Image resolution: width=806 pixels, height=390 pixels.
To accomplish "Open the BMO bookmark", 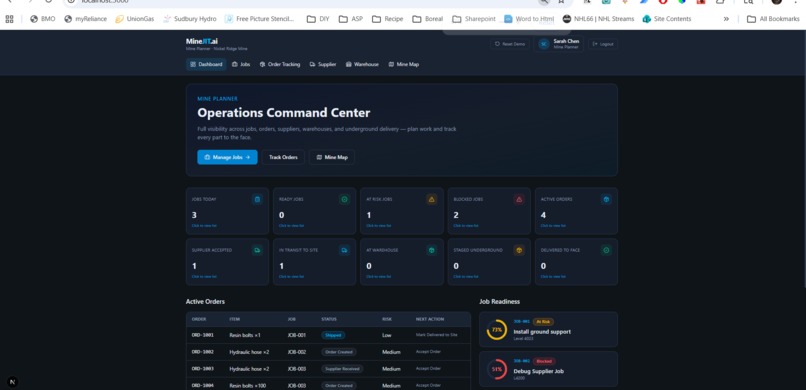I will (43, 19).
